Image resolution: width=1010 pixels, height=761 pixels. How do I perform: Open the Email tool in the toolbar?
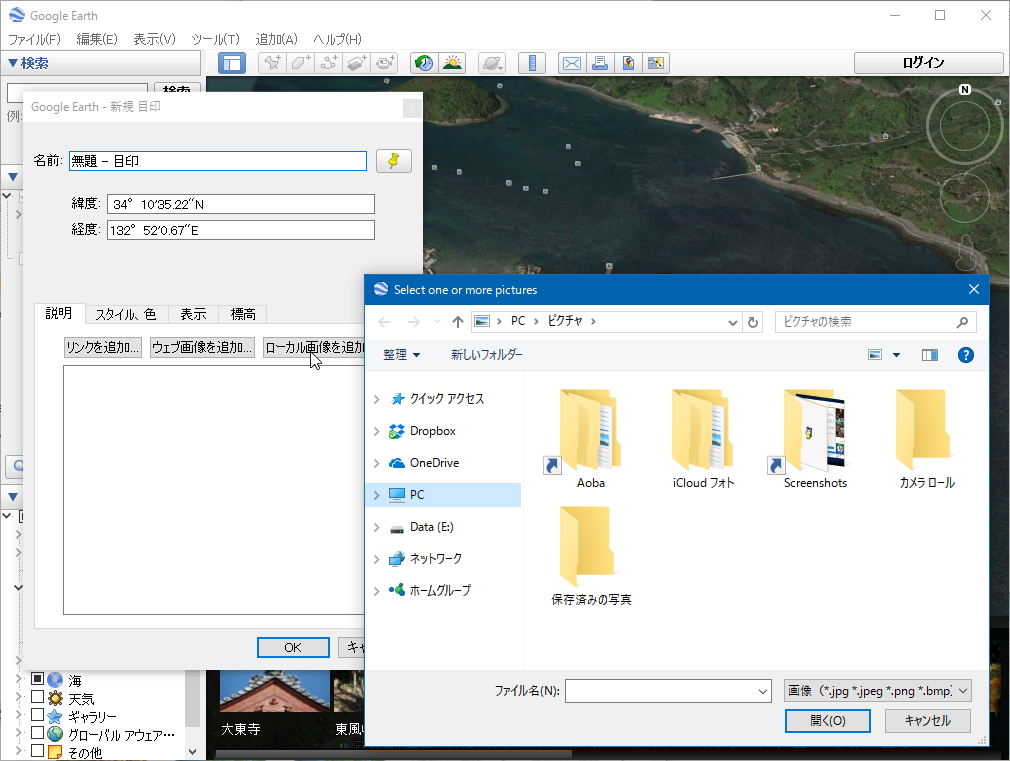(573, 62)
